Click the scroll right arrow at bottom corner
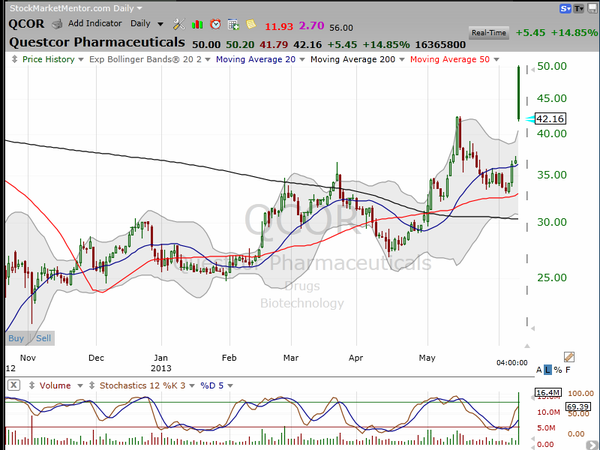Image resolution: width=600 pixels, height=450 pixels. 593,446
